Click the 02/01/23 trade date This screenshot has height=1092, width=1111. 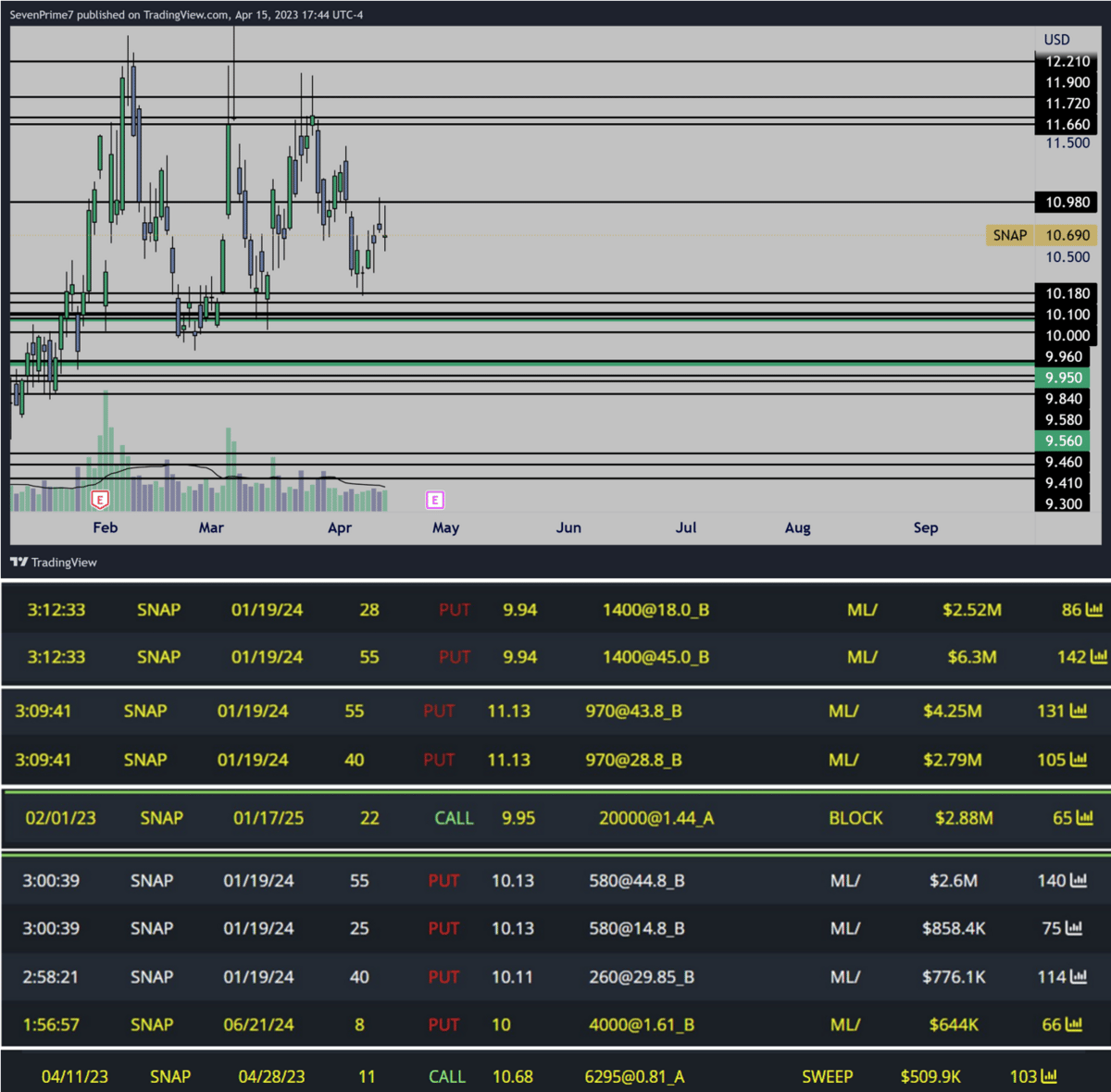60,818
